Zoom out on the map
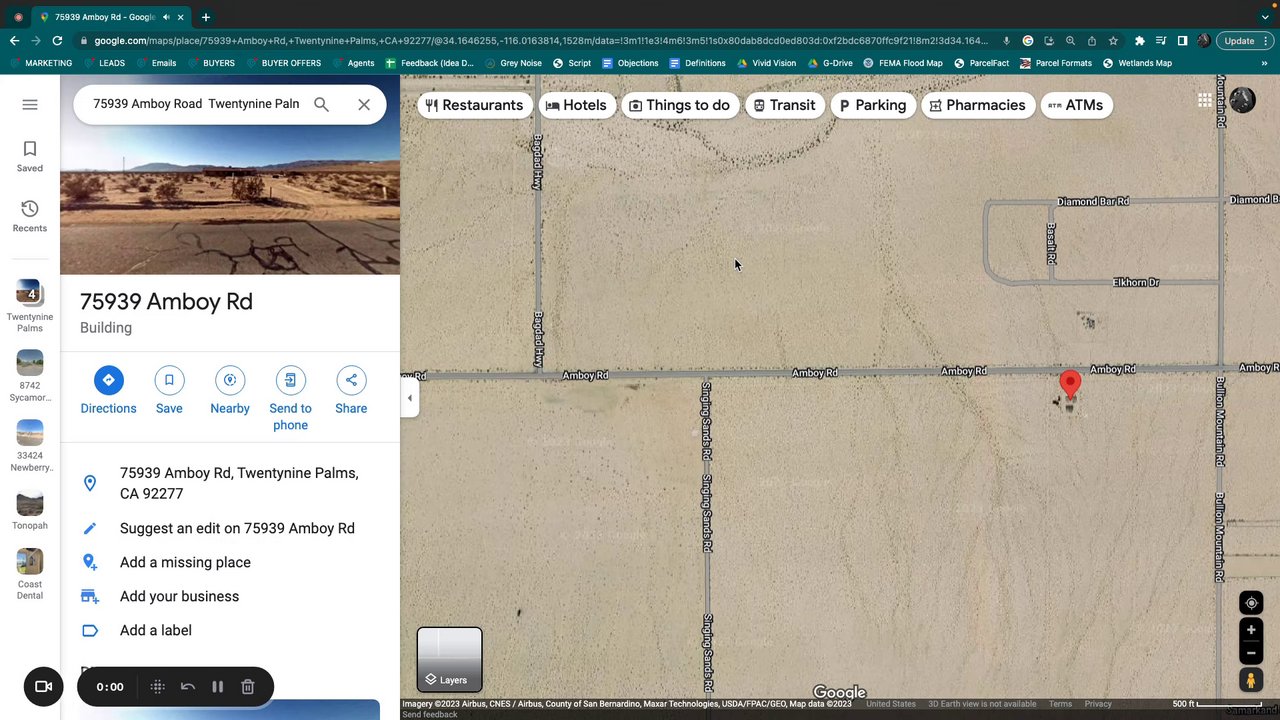The height and width of the screenshot is (720, 1280). coord(1251,653)
